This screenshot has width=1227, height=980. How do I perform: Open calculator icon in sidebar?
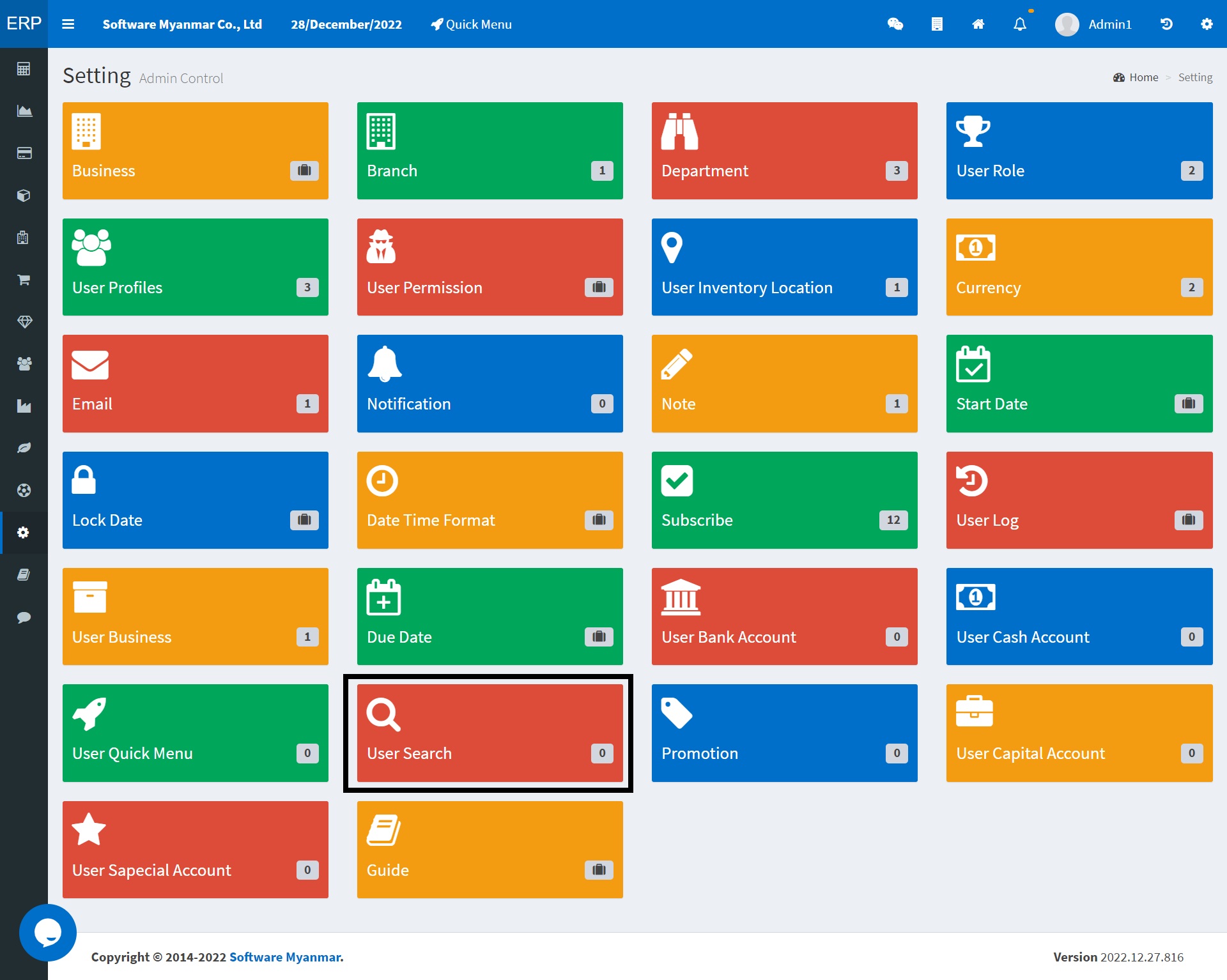[x=24, y=69]
